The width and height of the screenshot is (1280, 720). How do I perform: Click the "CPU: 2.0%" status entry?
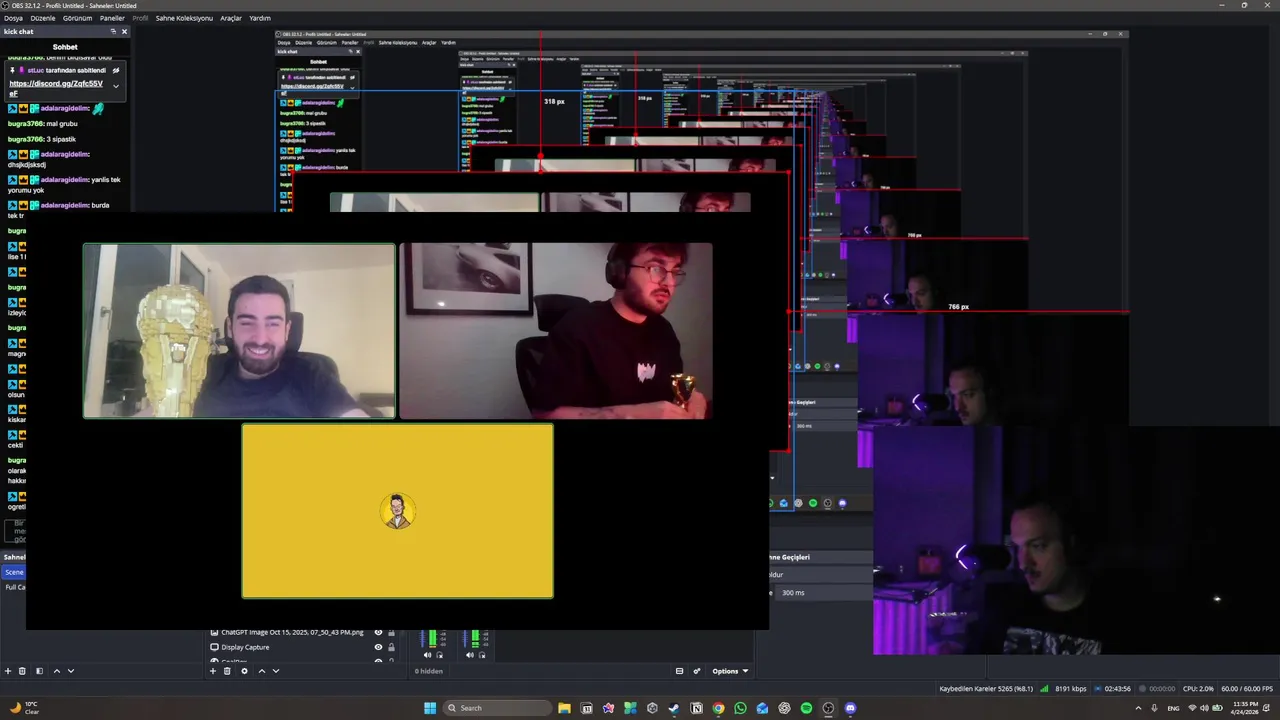(x=1198, y=688)
